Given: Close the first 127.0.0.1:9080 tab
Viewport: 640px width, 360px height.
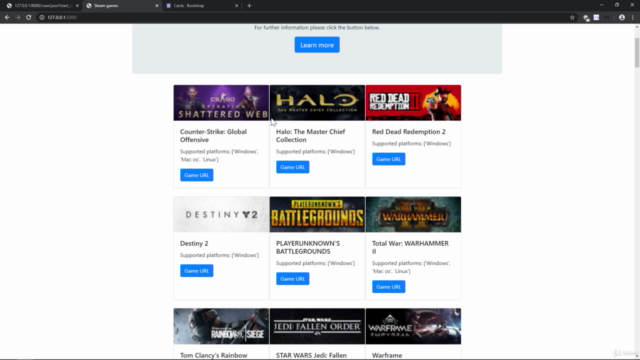Looking at the screenshot, I should tap(77, 6).
